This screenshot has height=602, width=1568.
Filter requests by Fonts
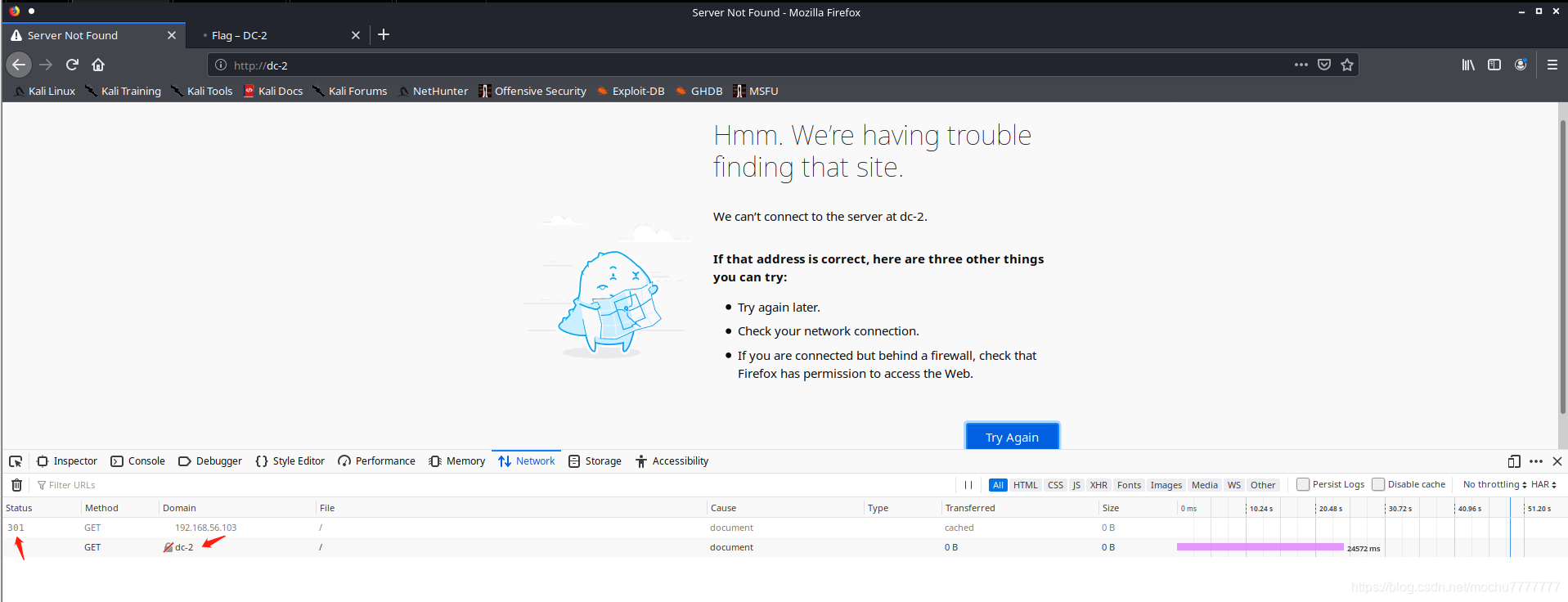(x=1129, y=485)
